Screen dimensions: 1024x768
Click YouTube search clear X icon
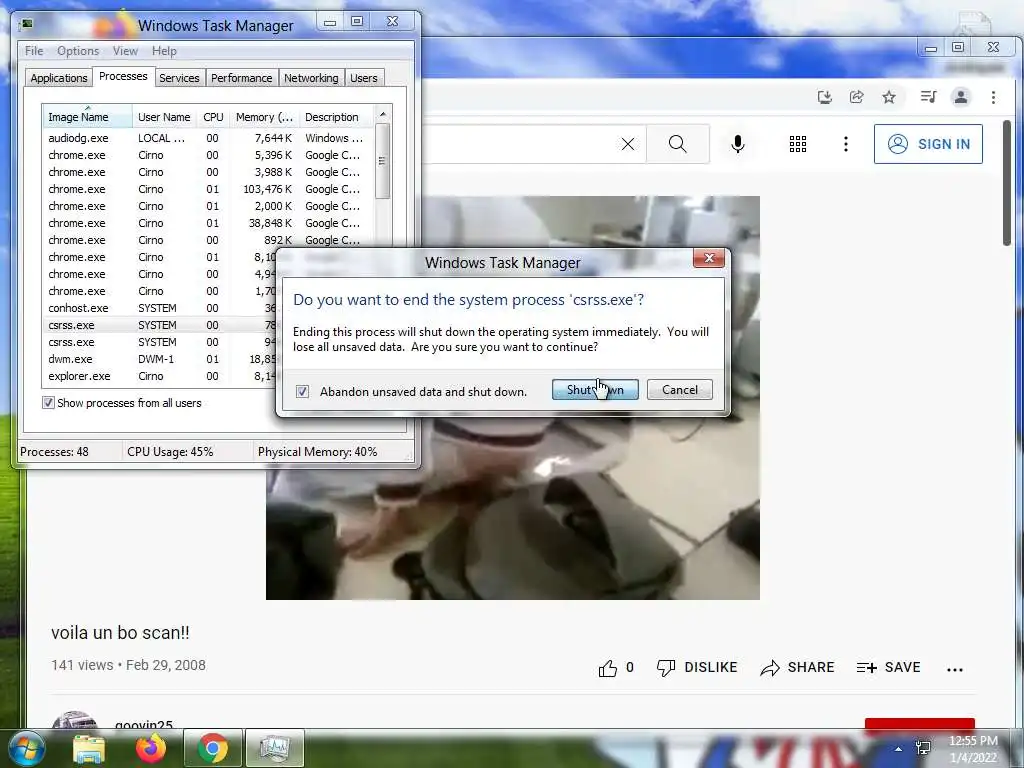coord(628,144)
